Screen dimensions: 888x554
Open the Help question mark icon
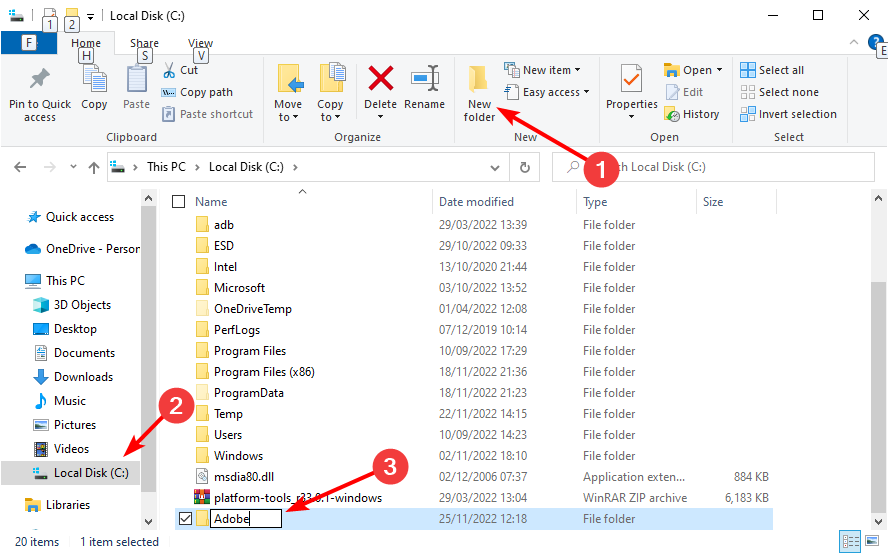(875, 42)
